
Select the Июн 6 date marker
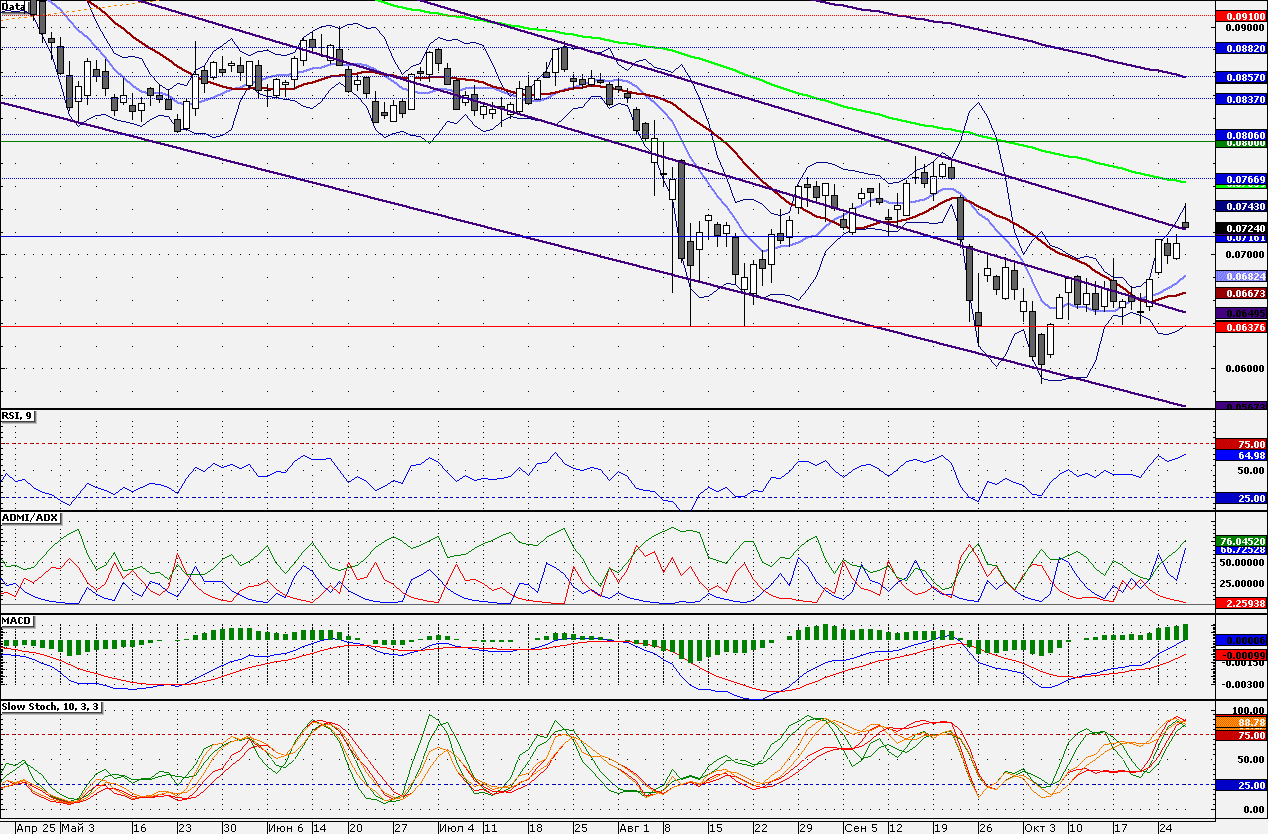(x=287, y=828)
